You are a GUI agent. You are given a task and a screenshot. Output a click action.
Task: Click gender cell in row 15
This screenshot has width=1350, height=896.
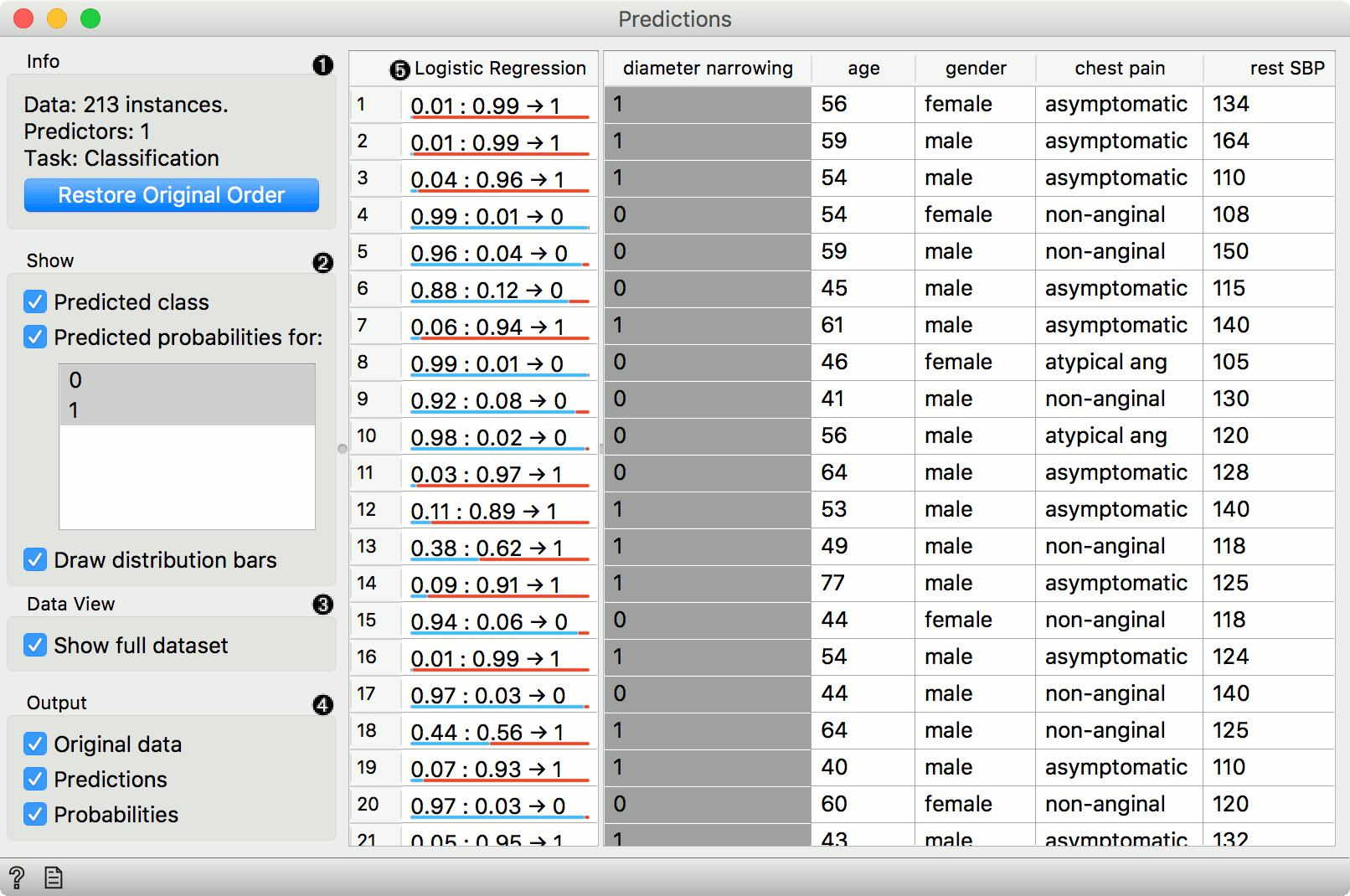(976, 621)
